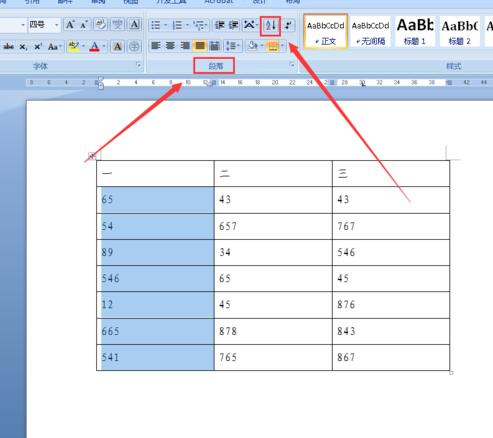
Task: Click the Line Spacing button
Action: tap(233, 46)
